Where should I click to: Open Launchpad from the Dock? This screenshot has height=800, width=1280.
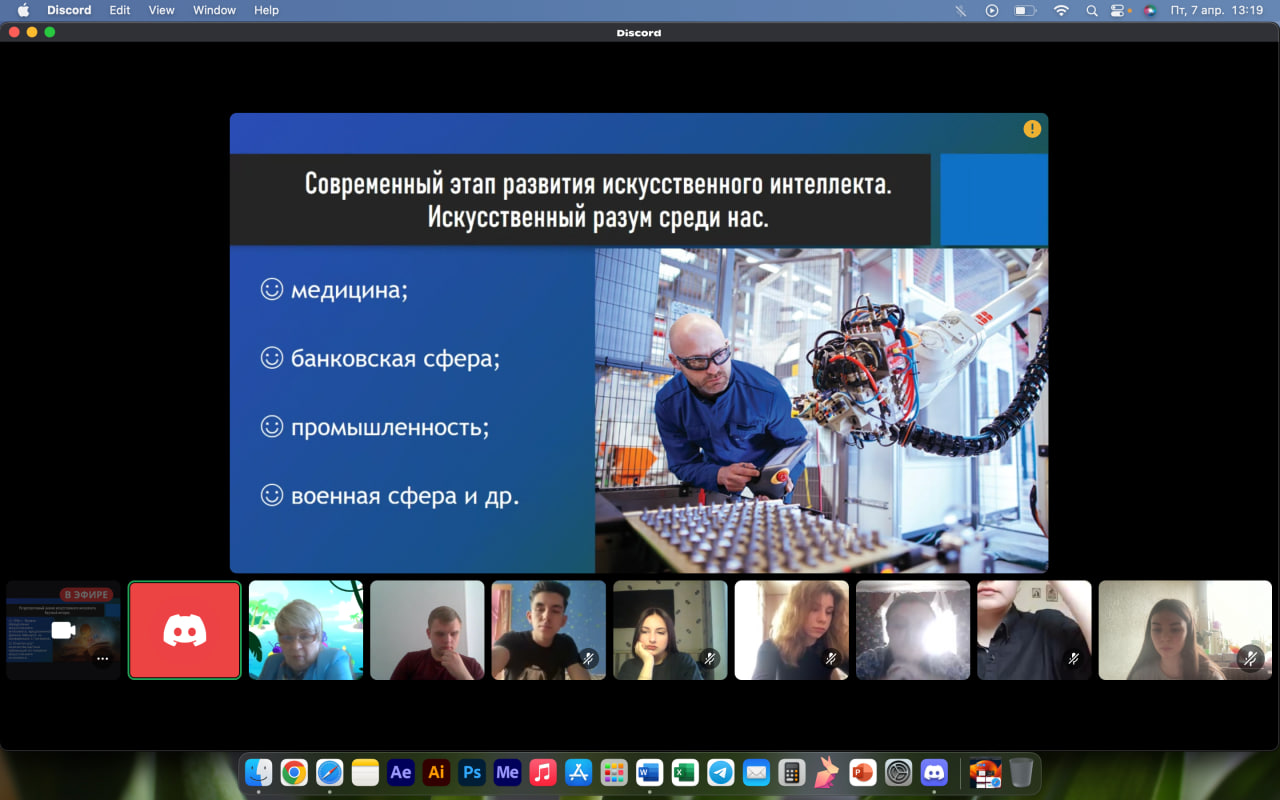(614, 772)
